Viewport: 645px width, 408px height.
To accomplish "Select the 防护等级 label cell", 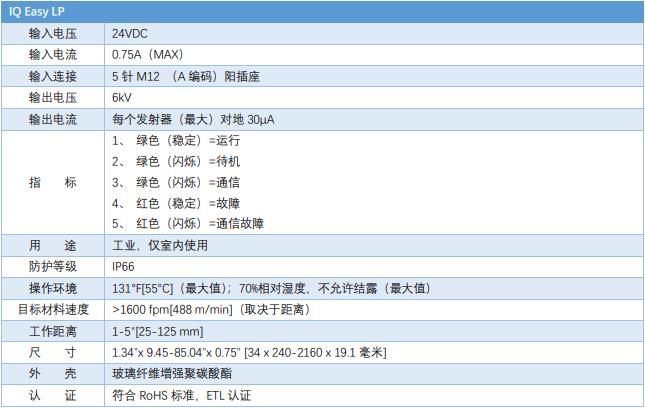I will (x=53, y=267).
